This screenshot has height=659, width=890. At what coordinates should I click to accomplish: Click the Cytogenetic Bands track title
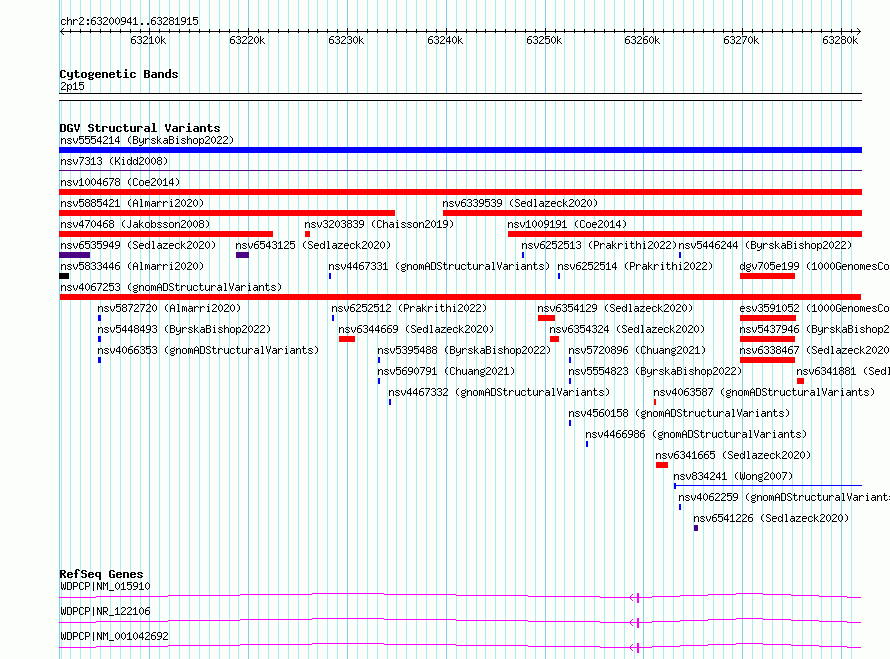pos(119,74)
